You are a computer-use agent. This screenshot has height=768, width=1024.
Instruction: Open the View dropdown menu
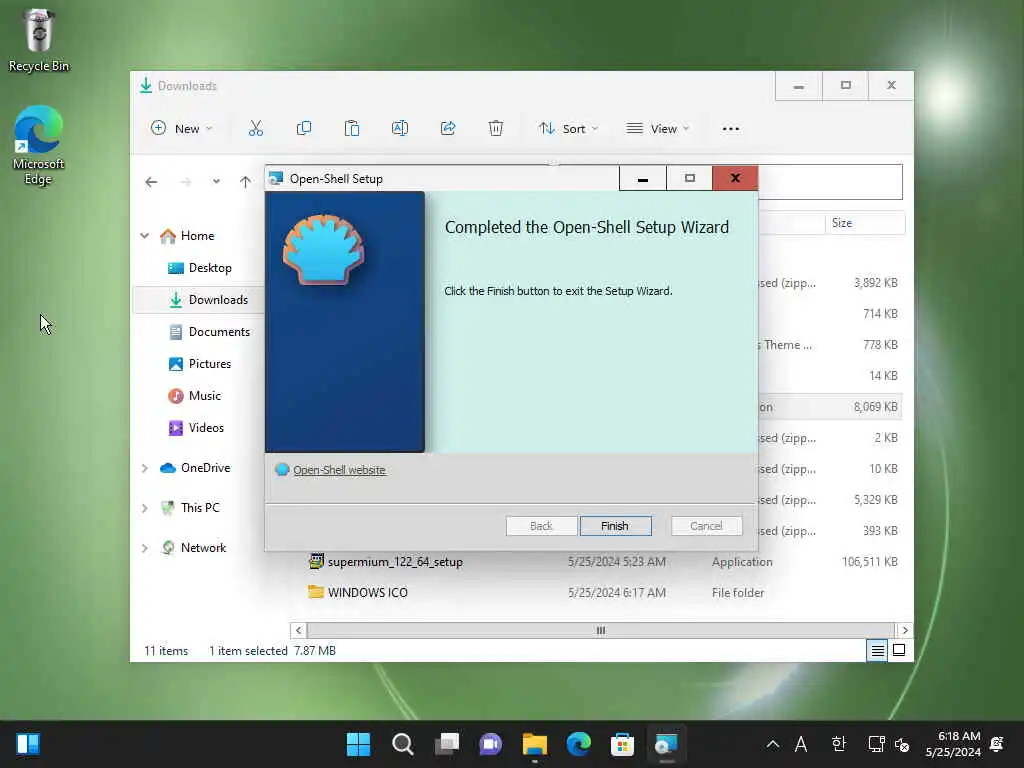(658, 129)
